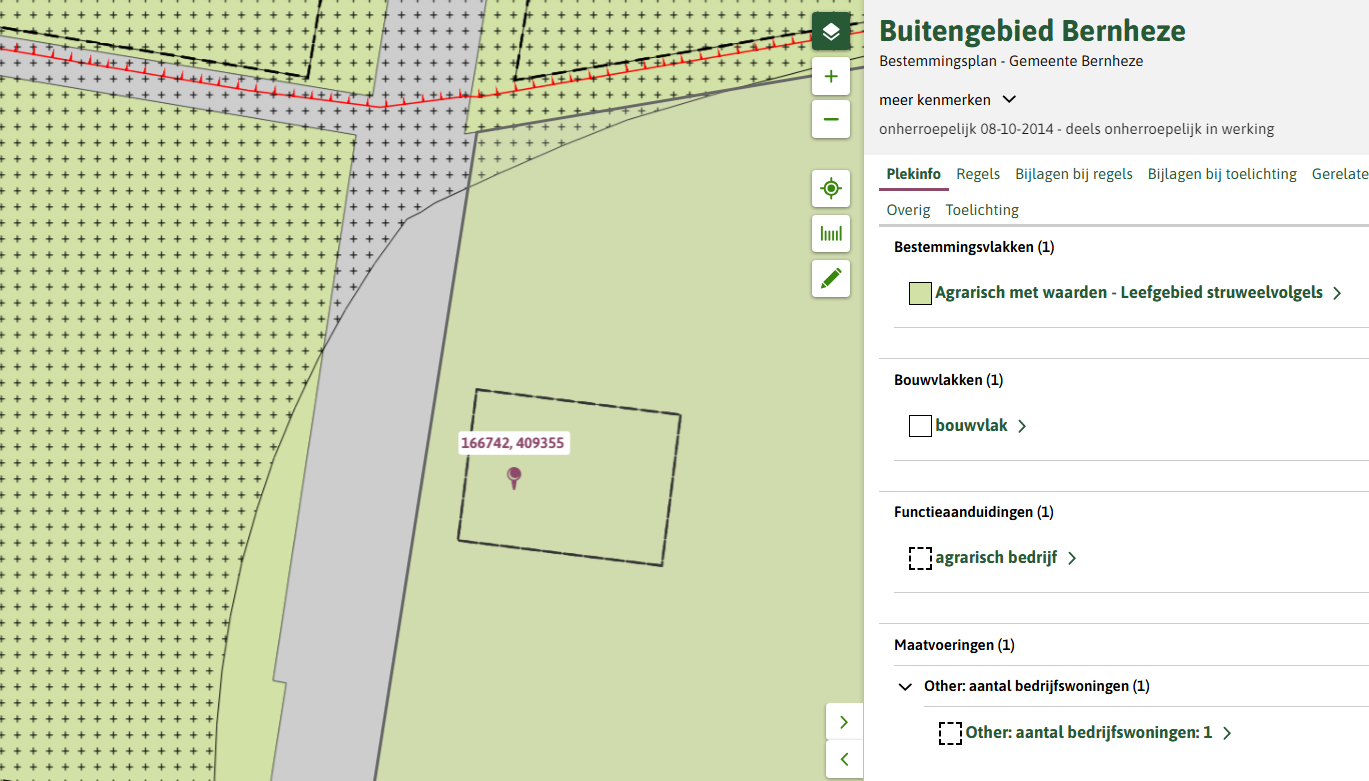This screenshot has height=781, width=1369.
Task: Switch to the Regels tab
Action: [x=978, y=174]
